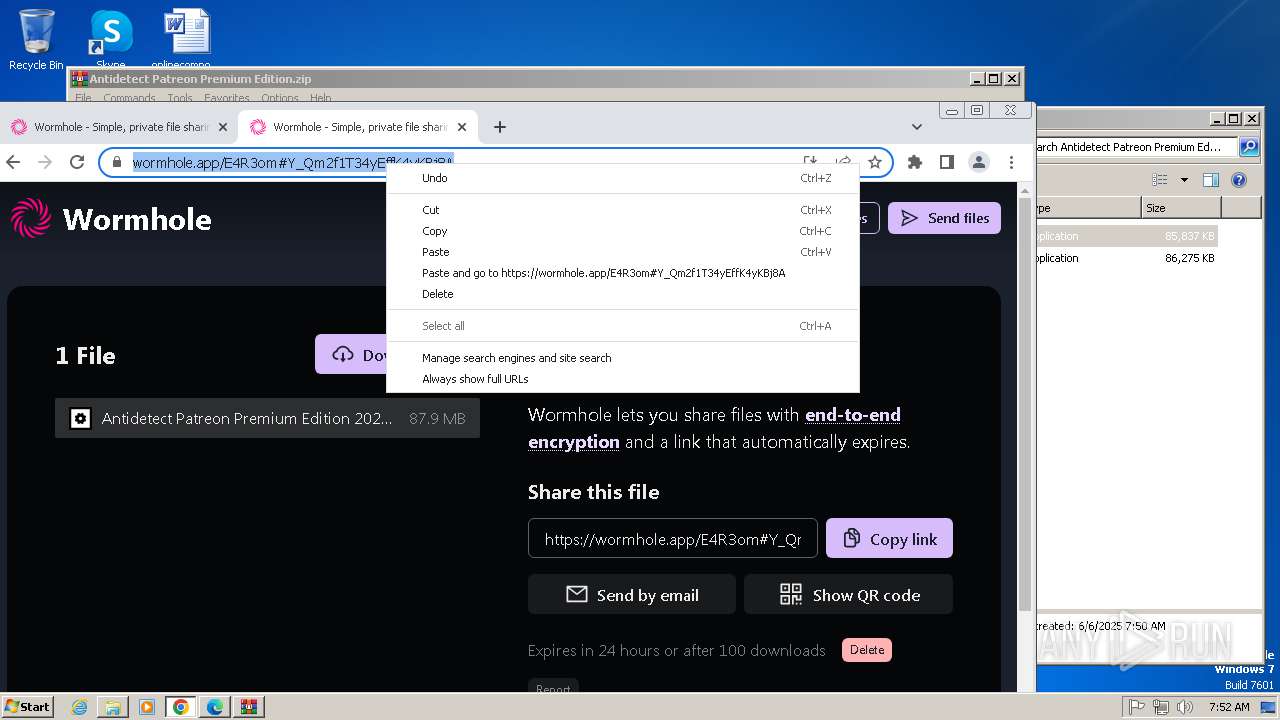Close the active Wormhole tab

click(x=462, y=127)
